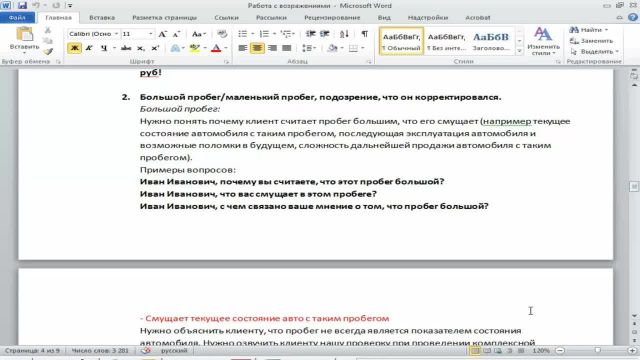
Task: Toggle show paragraph marks (¶)
Action: tap(364, 34)
